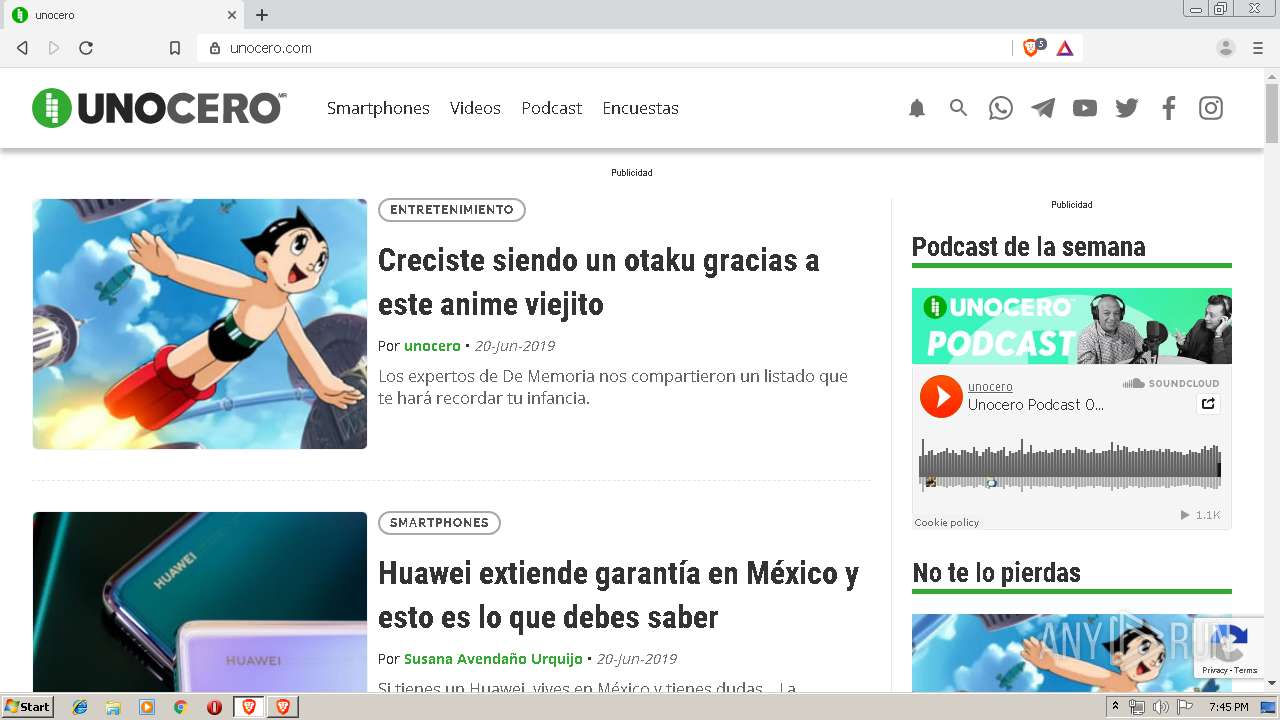This screenshot has height=720, width=1280.
Task: Open the Videos menu item
Action: click(x=475, y=108)
